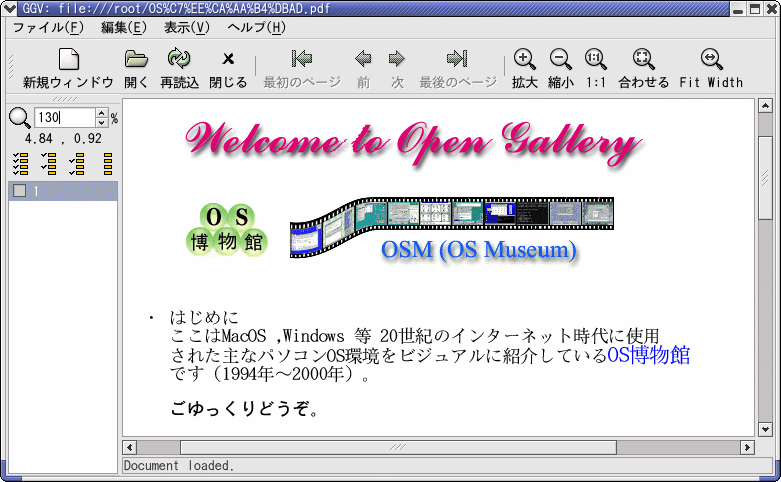Viewport: 781px width, 482px height.
Task: Click the horizontal scrollbar thumb
Action: coord(398,447)
